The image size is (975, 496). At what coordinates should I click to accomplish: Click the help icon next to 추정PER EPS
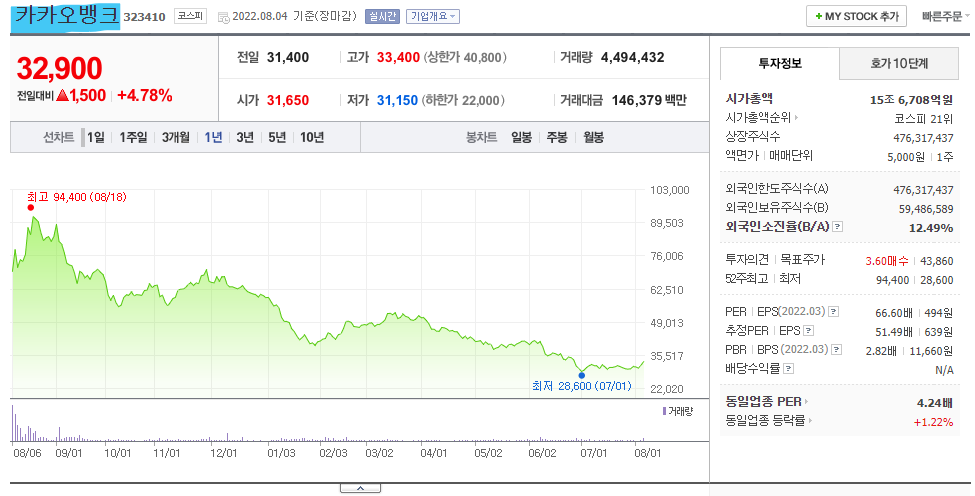808,331
